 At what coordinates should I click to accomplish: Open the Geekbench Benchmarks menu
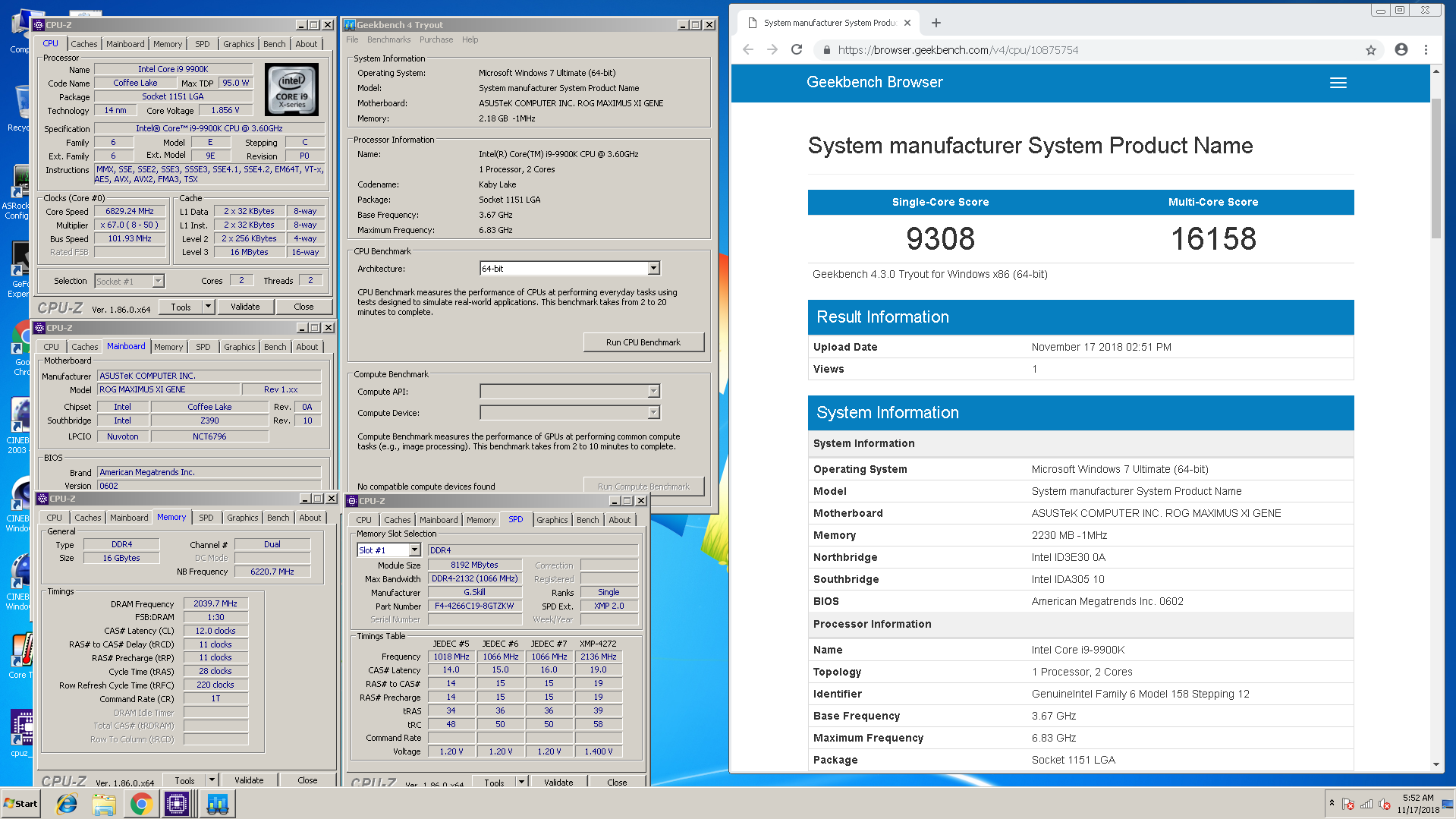[388, 39]
